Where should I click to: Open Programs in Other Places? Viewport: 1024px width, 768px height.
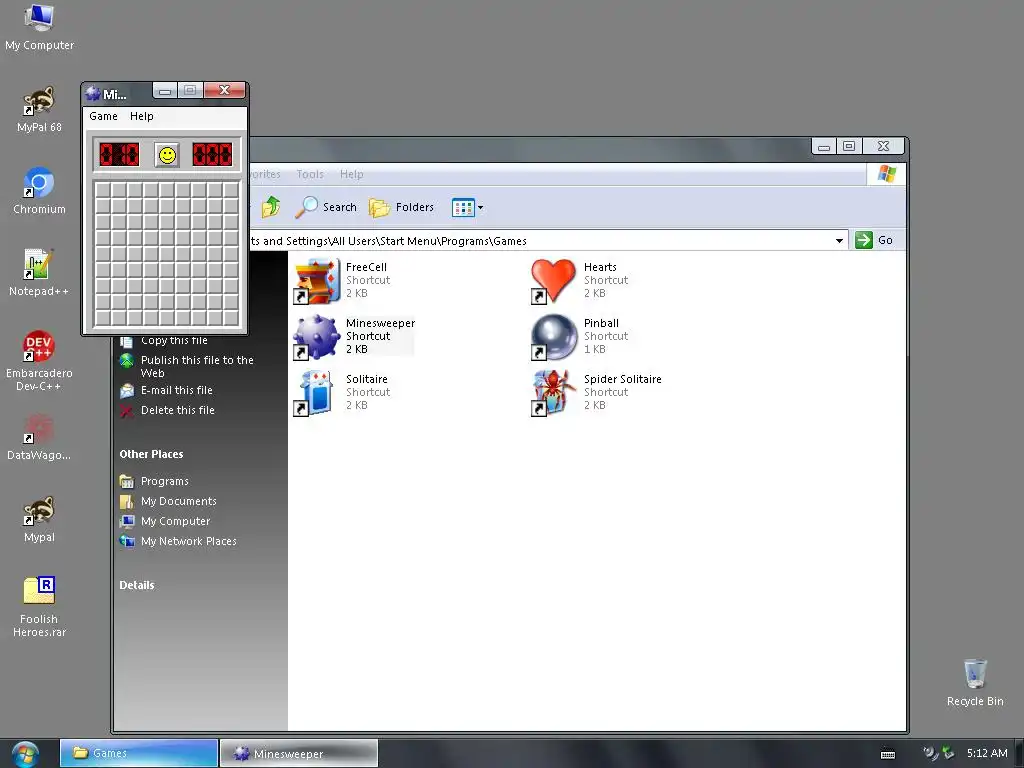coord(165,481)
